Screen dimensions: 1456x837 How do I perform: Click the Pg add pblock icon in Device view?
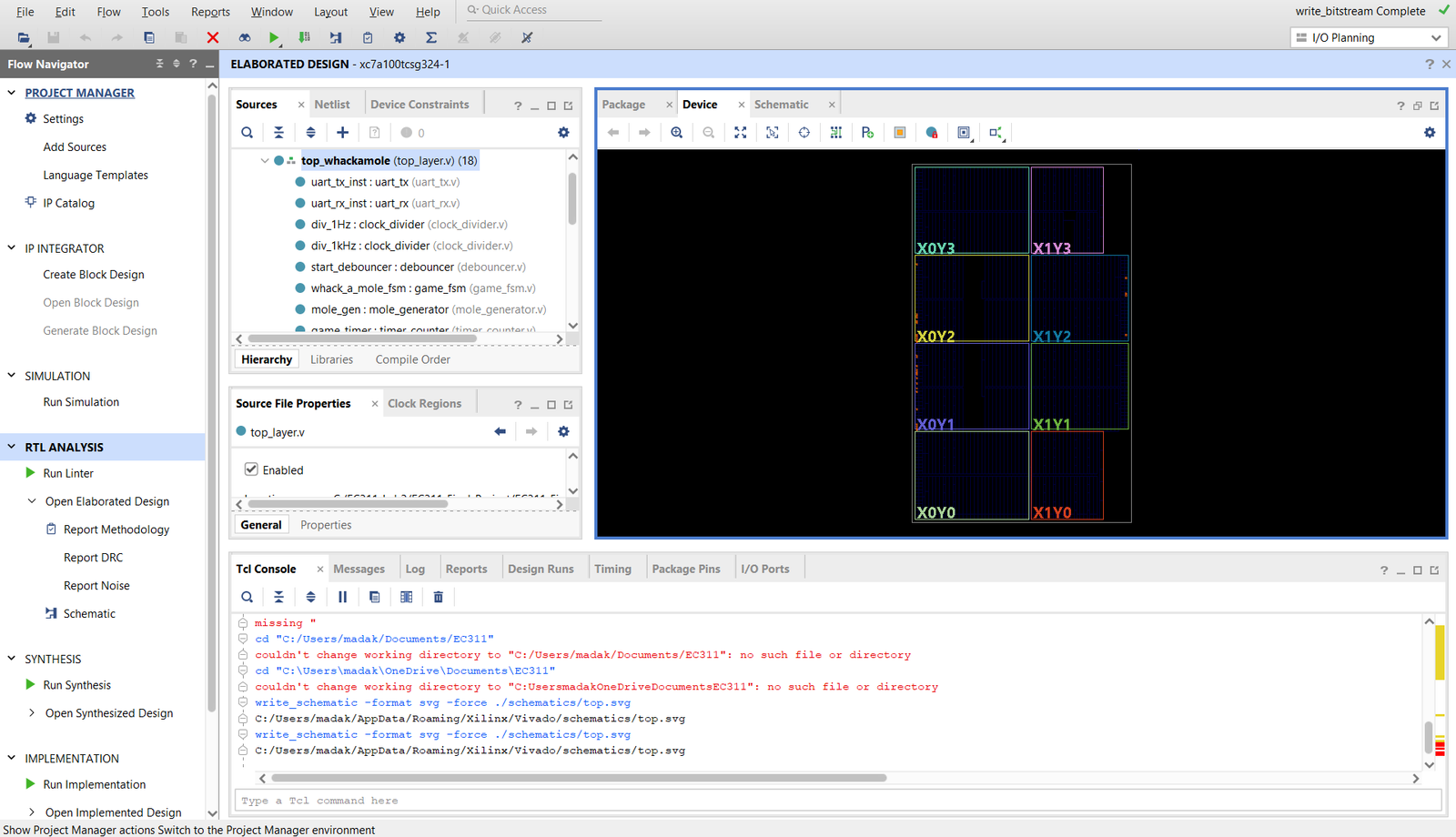click(x=867, y=132)
